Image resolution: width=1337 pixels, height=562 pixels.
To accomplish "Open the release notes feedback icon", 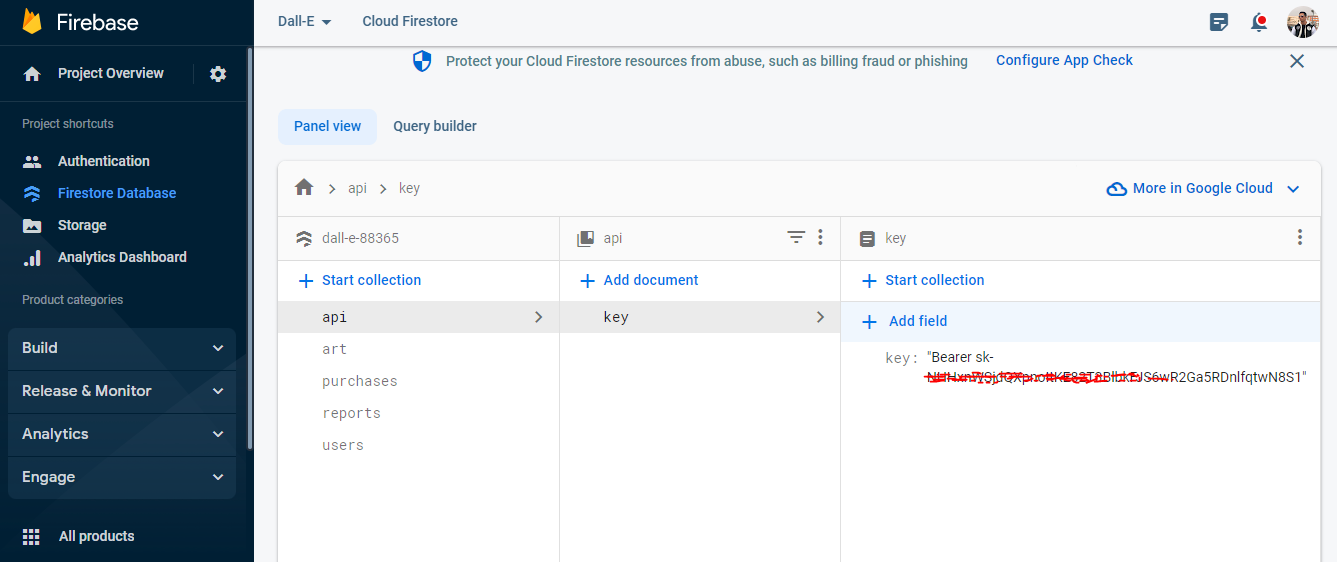I will pyautogui.click(x=1218, y=22).
